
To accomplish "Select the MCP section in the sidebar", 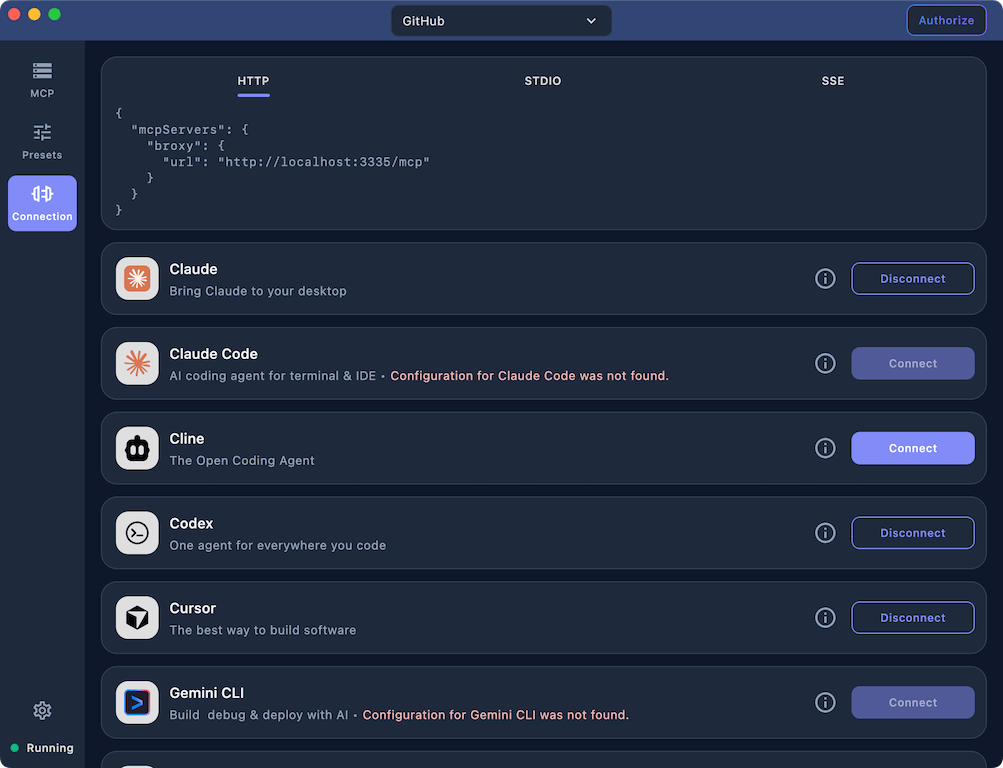I will pyautogui.click(x=41, y=79).
